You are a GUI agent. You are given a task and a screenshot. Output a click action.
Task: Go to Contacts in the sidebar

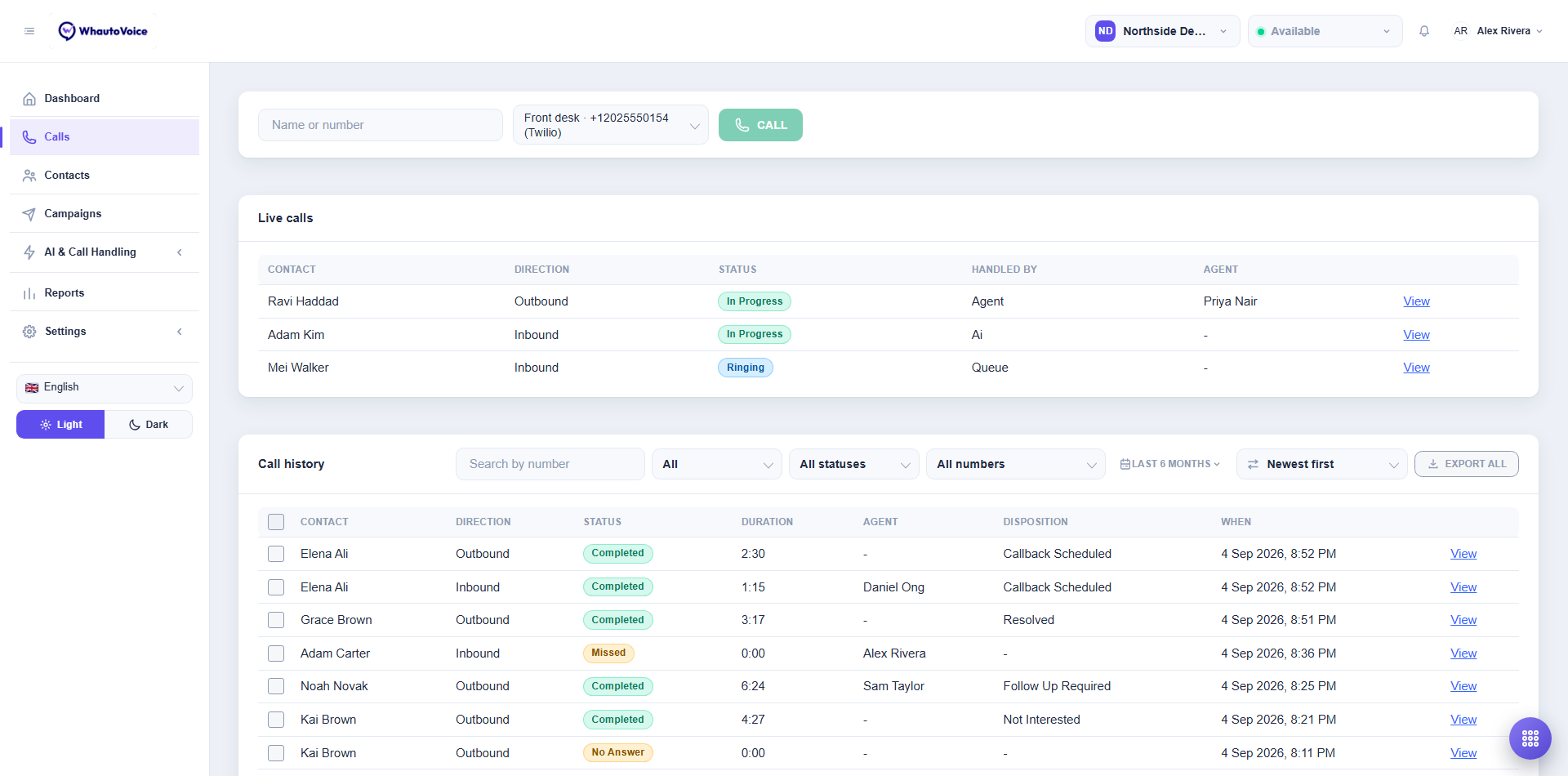pos(105,176)
